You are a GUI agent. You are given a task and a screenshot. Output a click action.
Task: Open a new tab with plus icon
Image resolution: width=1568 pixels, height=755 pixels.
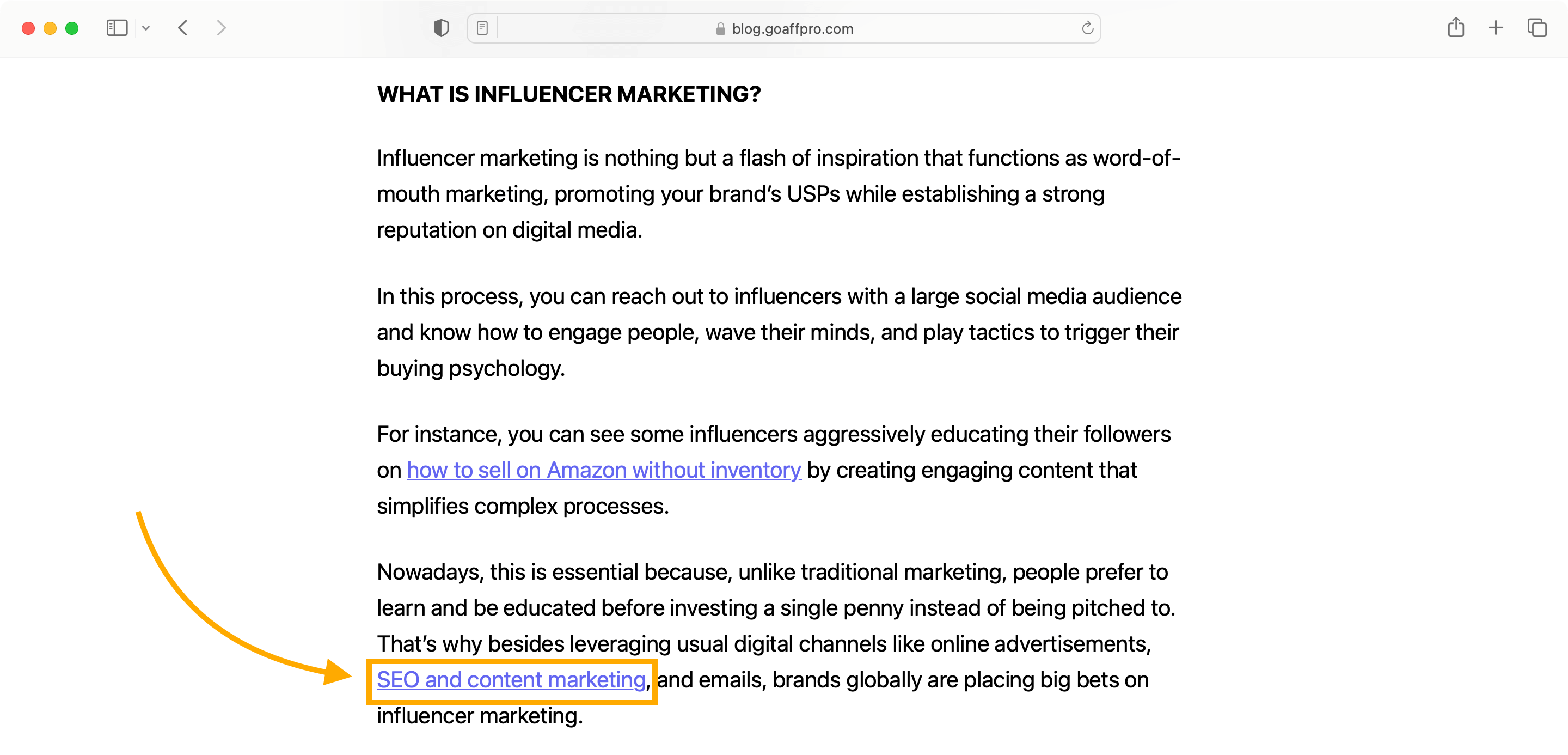pos(1496,28)
